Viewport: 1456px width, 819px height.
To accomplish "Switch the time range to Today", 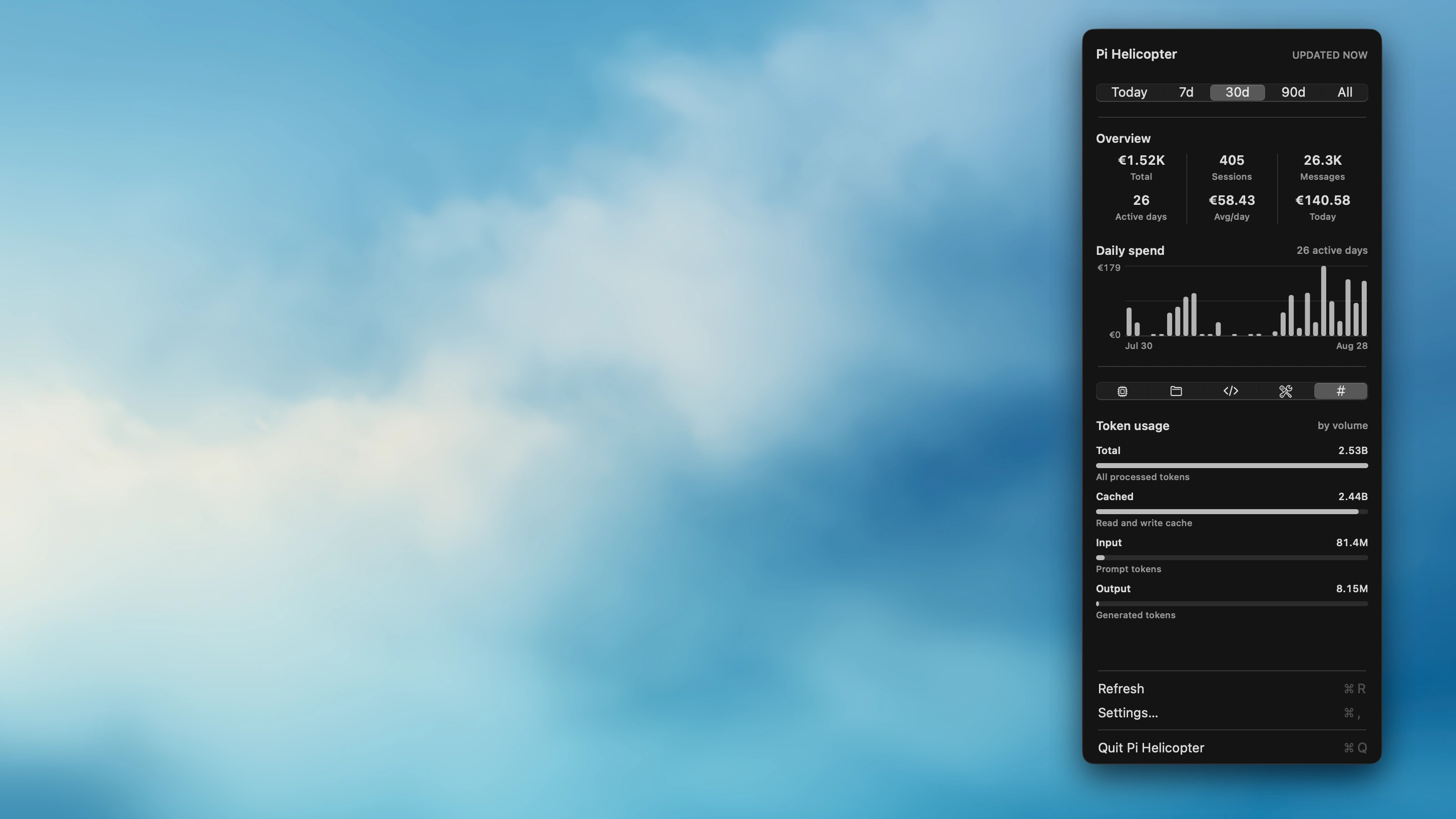I will pyautogui.click(x=1129, y=93).
